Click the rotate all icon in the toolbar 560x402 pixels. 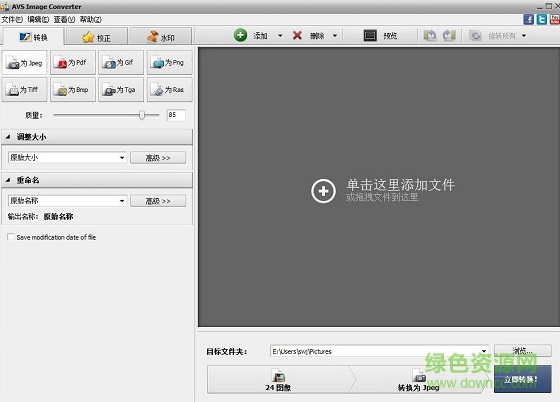click(475, 36)
